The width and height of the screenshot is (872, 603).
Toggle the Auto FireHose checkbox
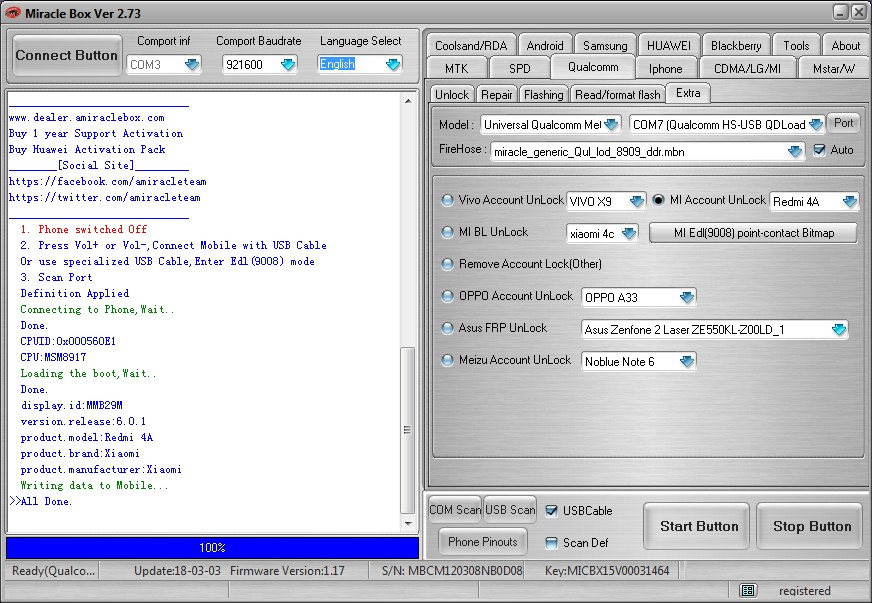(819, 150)
